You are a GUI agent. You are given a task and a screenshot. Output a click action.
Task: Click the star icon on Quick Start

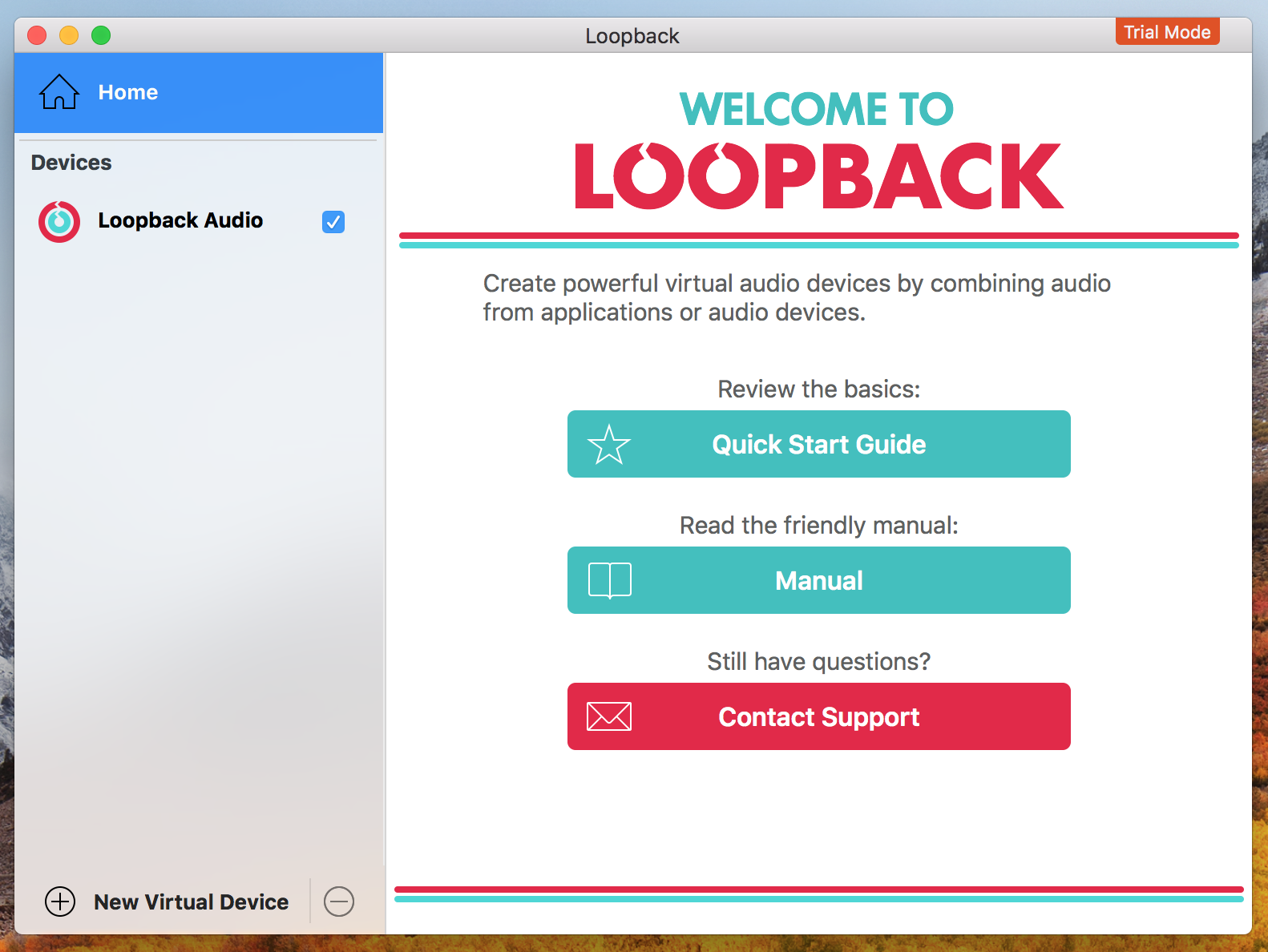609,444
